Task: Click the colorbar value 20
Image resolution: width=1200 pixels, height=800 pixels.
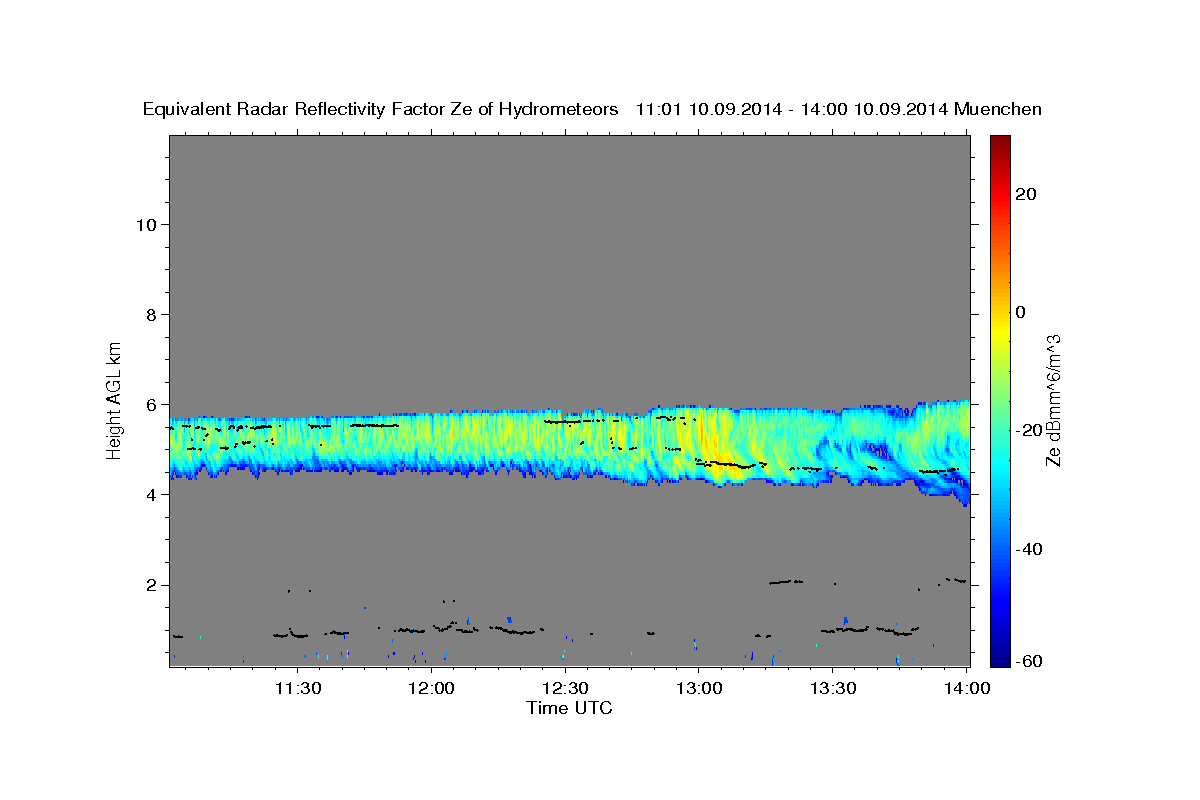Action: [x=1027, y=194]
